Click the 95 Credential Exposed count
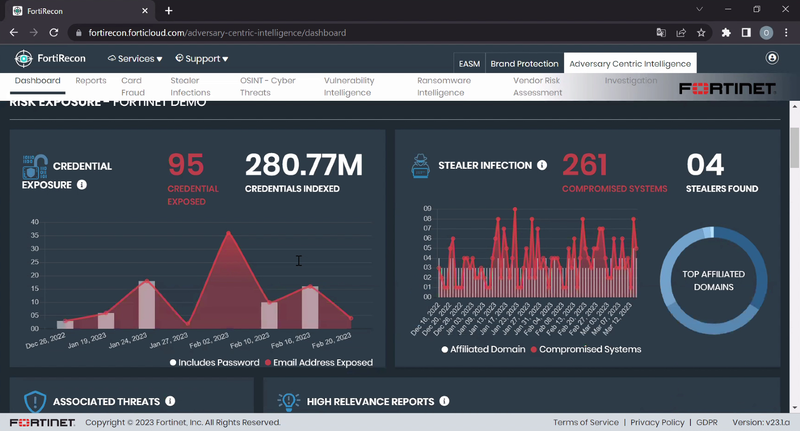Screen dimensions: 800x431 [x=186, y=165]
